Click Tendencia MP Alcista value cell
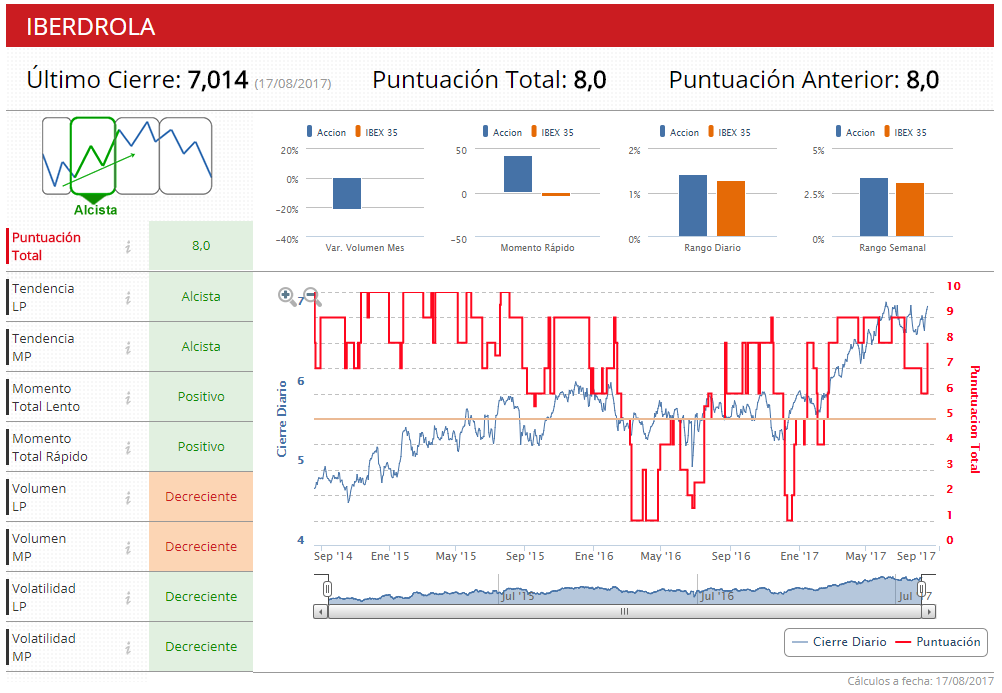This screenshot has width=1002, height=693. (201, 346)
